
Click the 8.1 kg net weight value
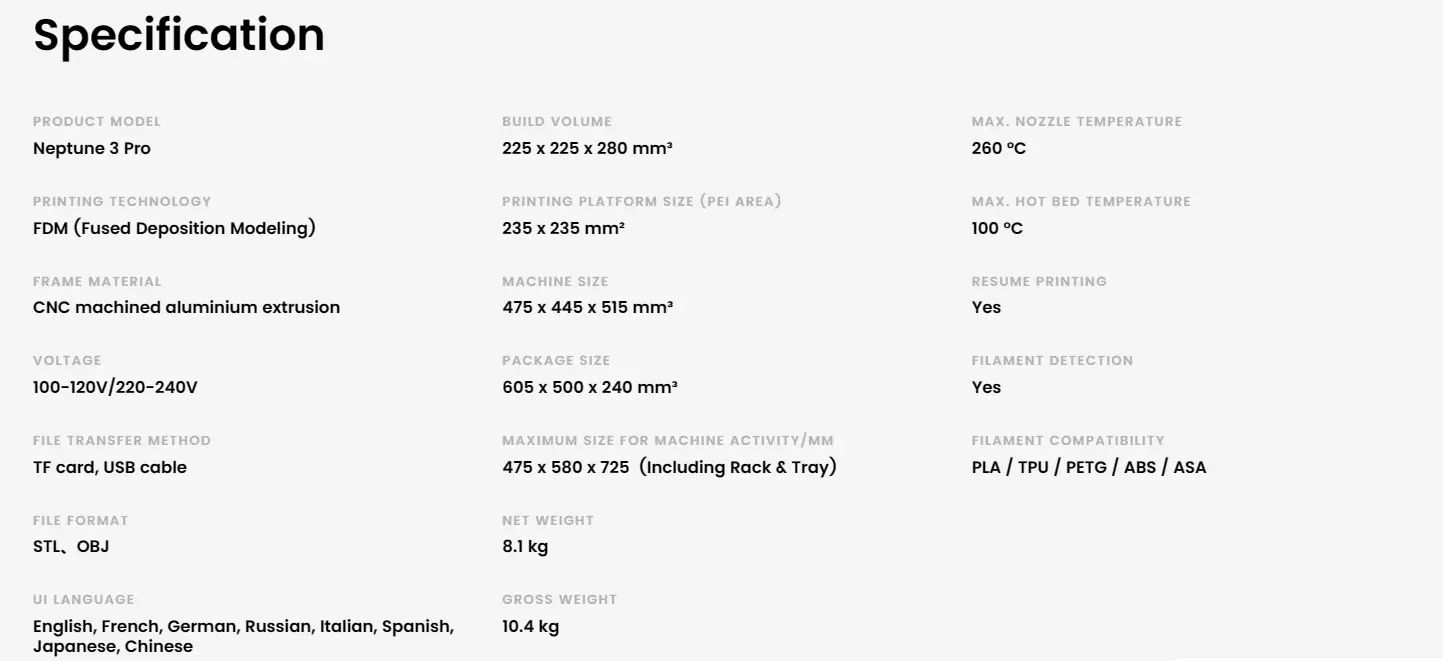(x=525, y=546)
